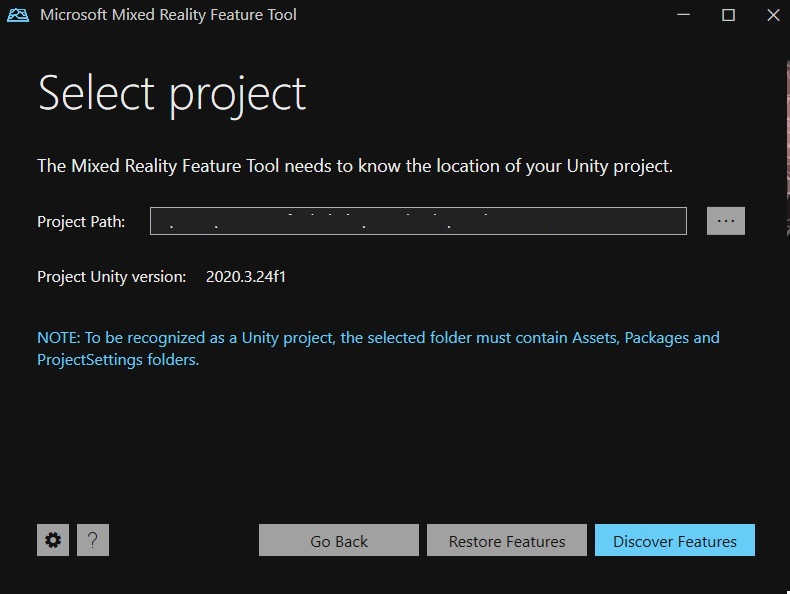Click Restore Features button
This screenshot has width=790, height=594.
coord(507,540)
